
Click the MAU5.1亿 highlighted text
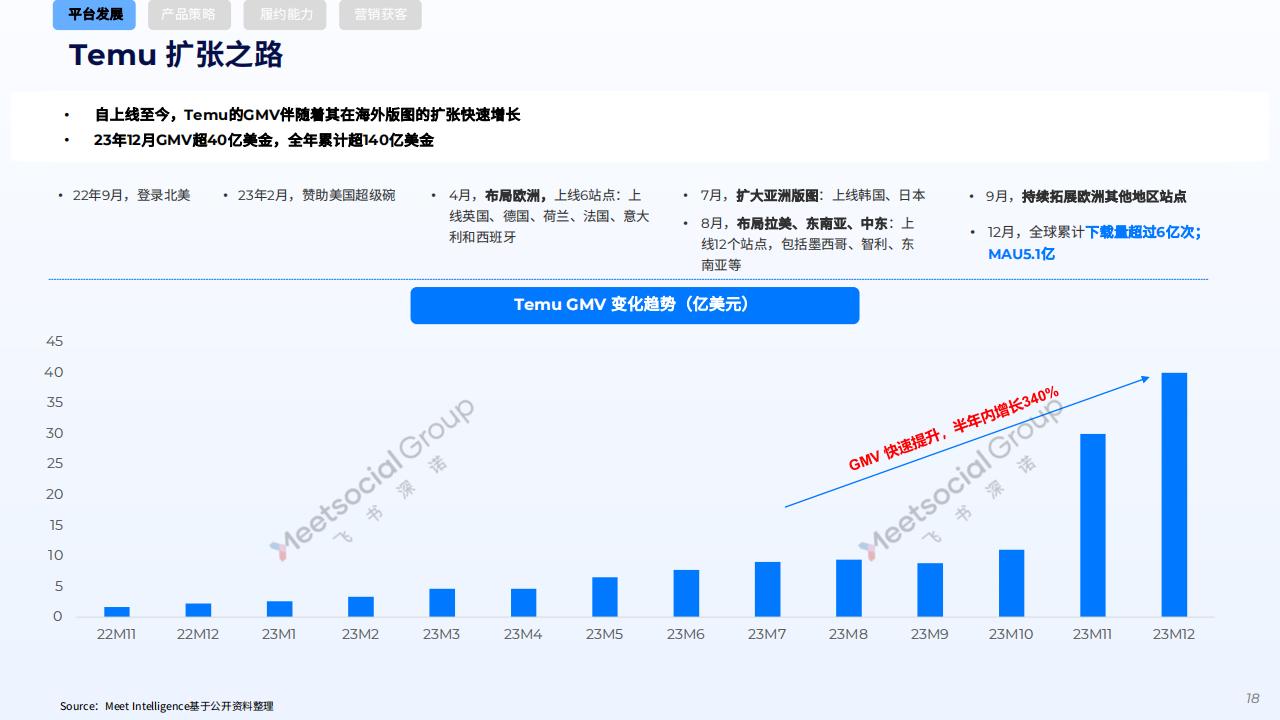[1021, 254]
